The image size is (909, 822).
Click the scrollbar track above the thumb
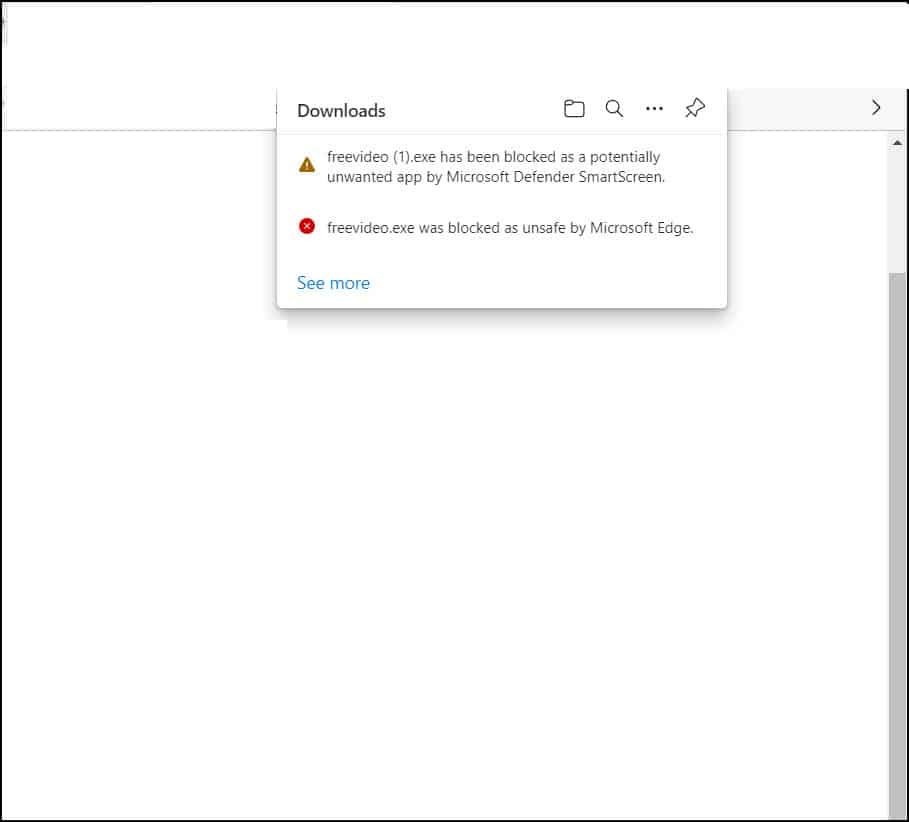(x=897, y=210)
